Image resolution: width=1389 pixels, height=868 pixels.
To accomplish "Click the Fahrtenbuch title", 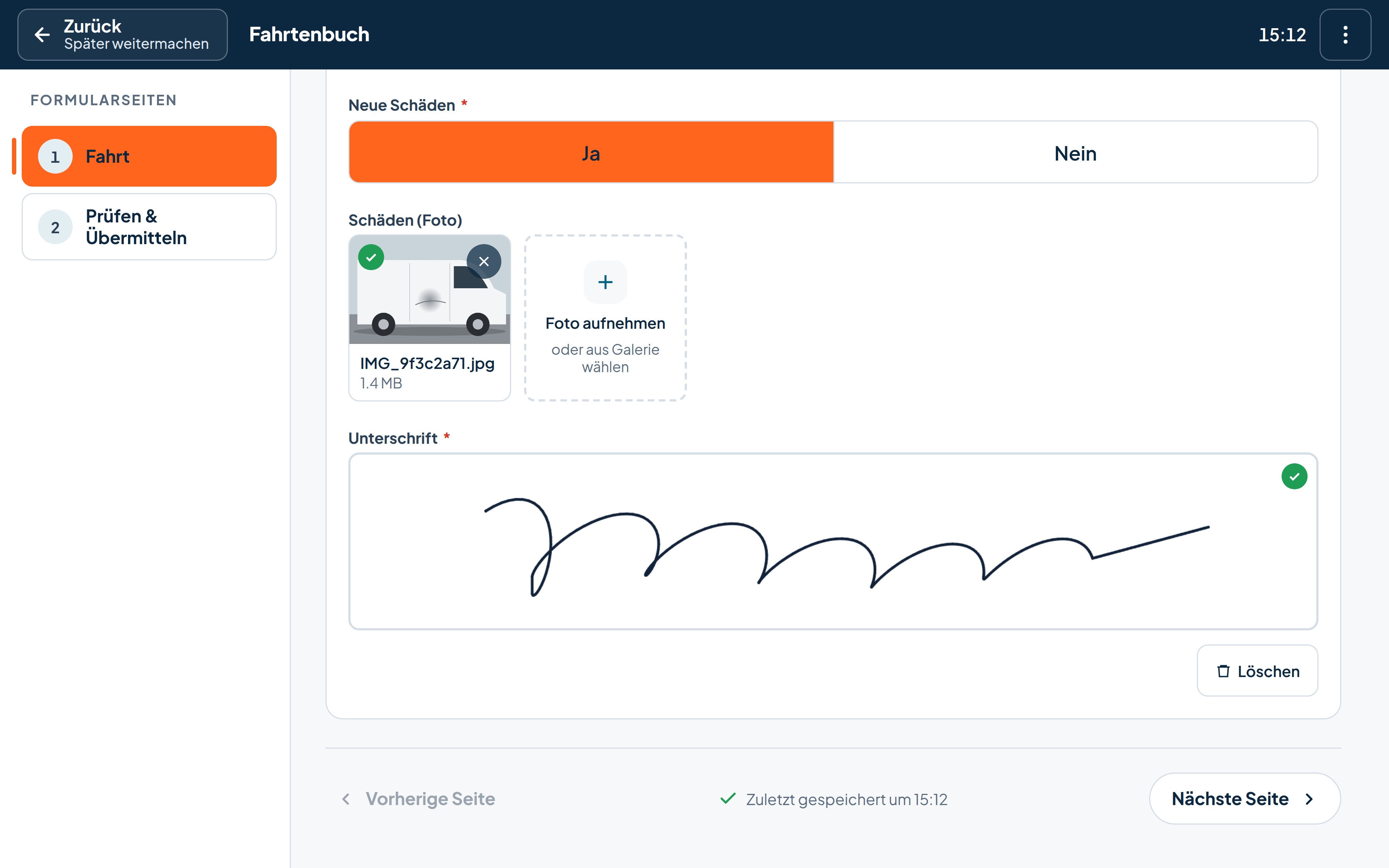I will coord(309,34).
